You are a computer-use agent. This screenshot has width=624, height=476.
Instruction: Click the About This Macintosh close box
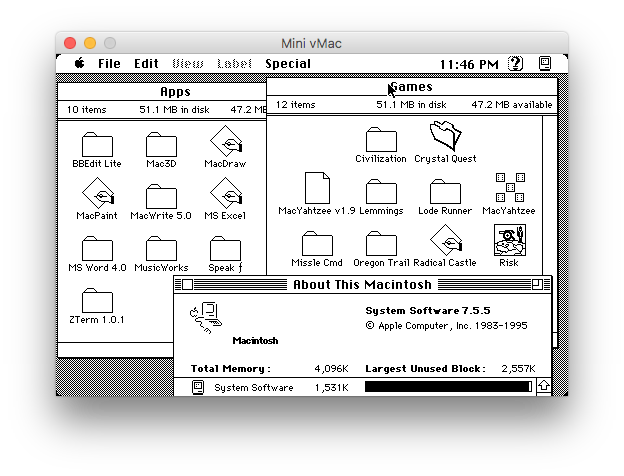(187, 285)
